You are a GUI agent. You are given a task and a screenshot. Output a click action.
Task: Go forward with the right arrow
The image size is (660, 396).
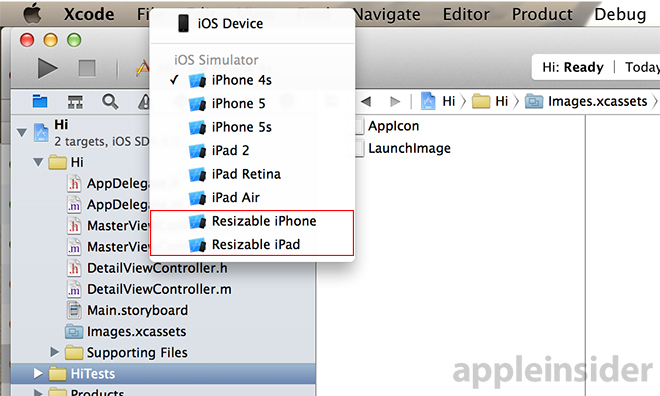395,101
